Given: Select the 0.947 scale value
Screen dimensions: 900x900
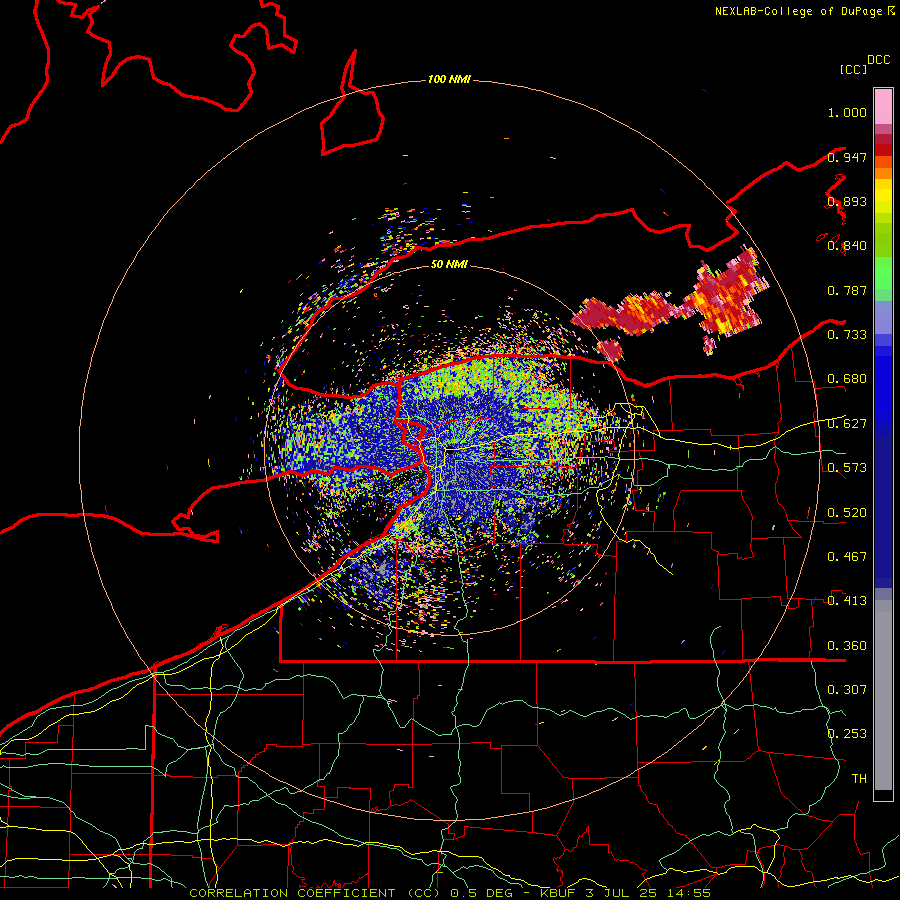Looking at the screenshot, I should click(x=847, y=157).
